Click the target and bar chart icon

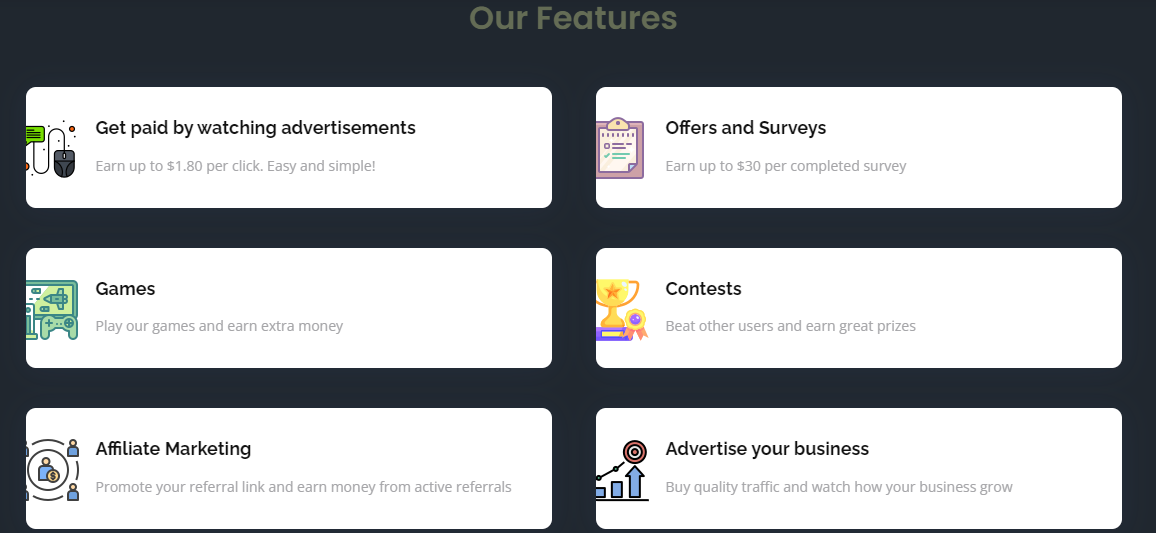pos(622,470)
